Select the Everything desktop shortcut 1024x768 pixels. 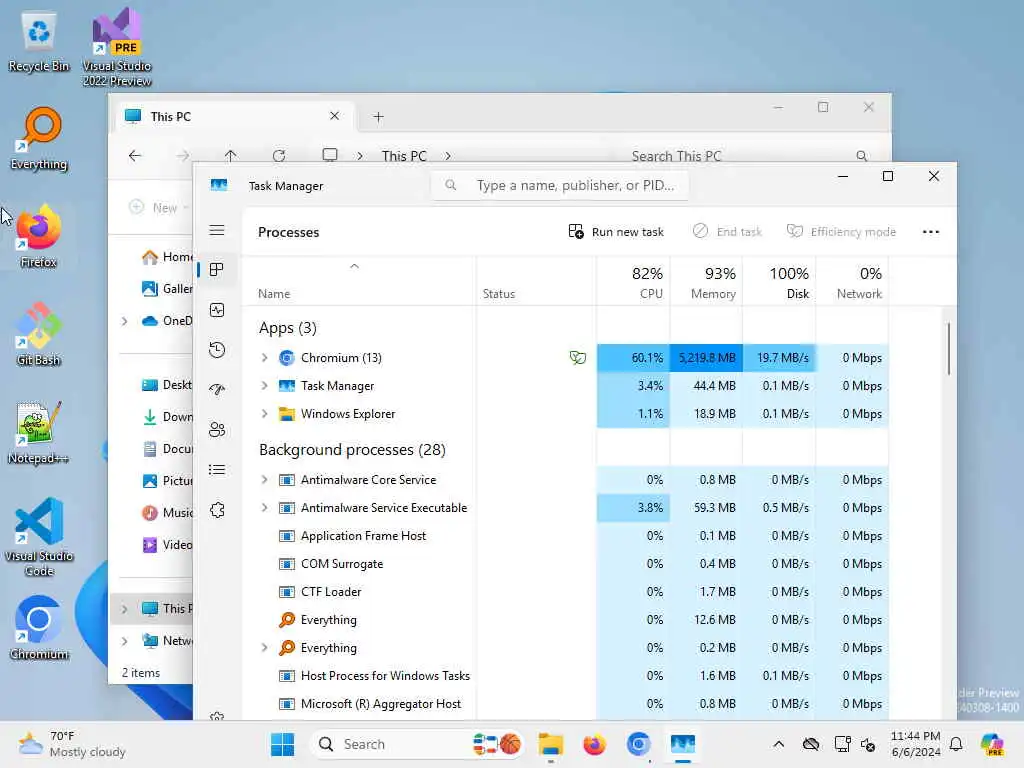pyautogui.click(x=39, y=138)
